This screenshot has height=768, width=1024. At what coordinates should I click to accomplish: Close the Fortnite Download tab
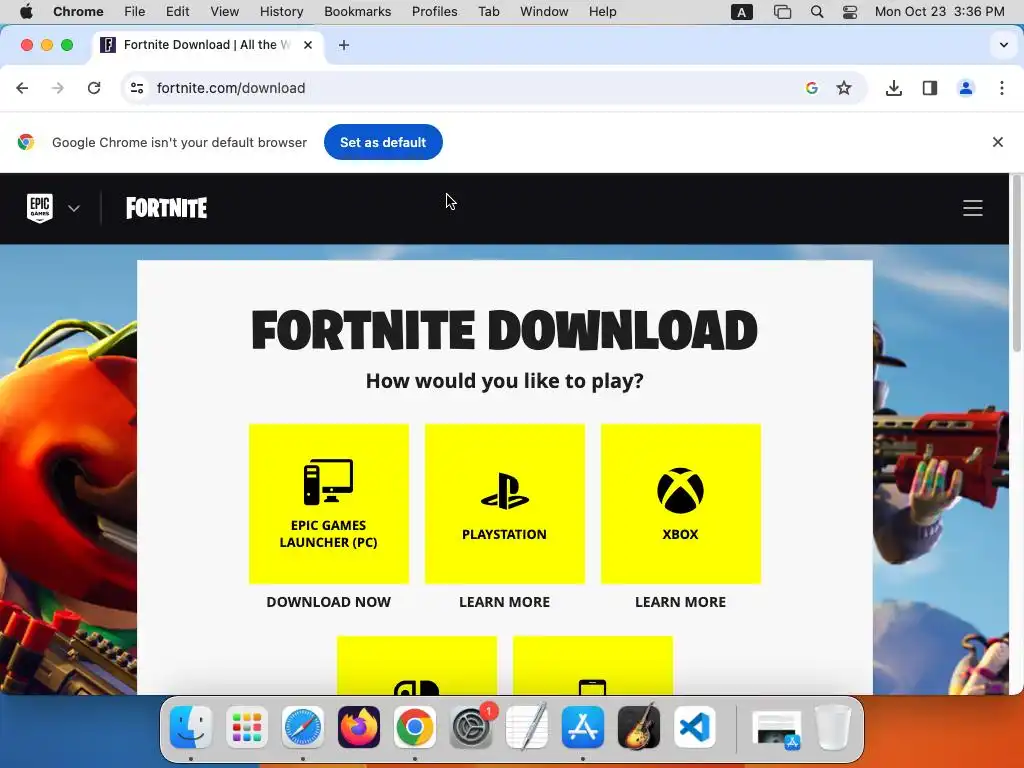click(308, 45)
